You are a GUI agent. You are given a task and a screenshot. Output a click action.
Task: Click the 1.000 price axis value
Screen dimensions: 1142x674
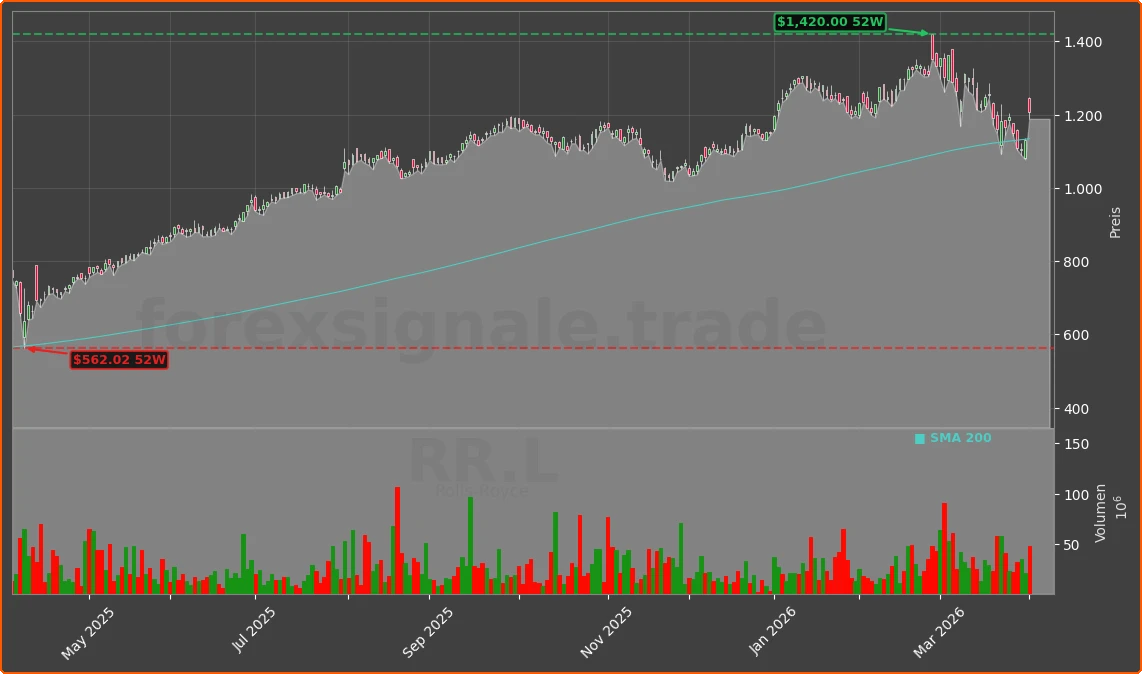[x=1083, y=189]
